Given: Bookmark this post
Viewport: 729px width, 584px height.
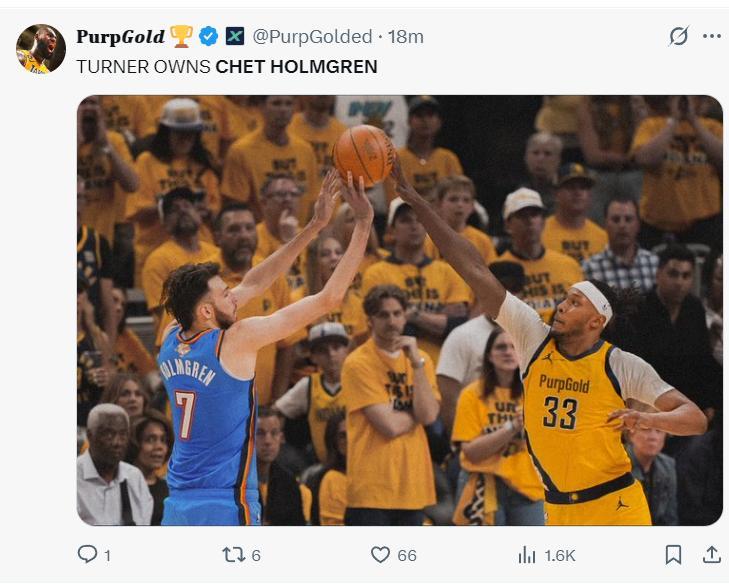Looking at the screenshot, I should (674, 554).
